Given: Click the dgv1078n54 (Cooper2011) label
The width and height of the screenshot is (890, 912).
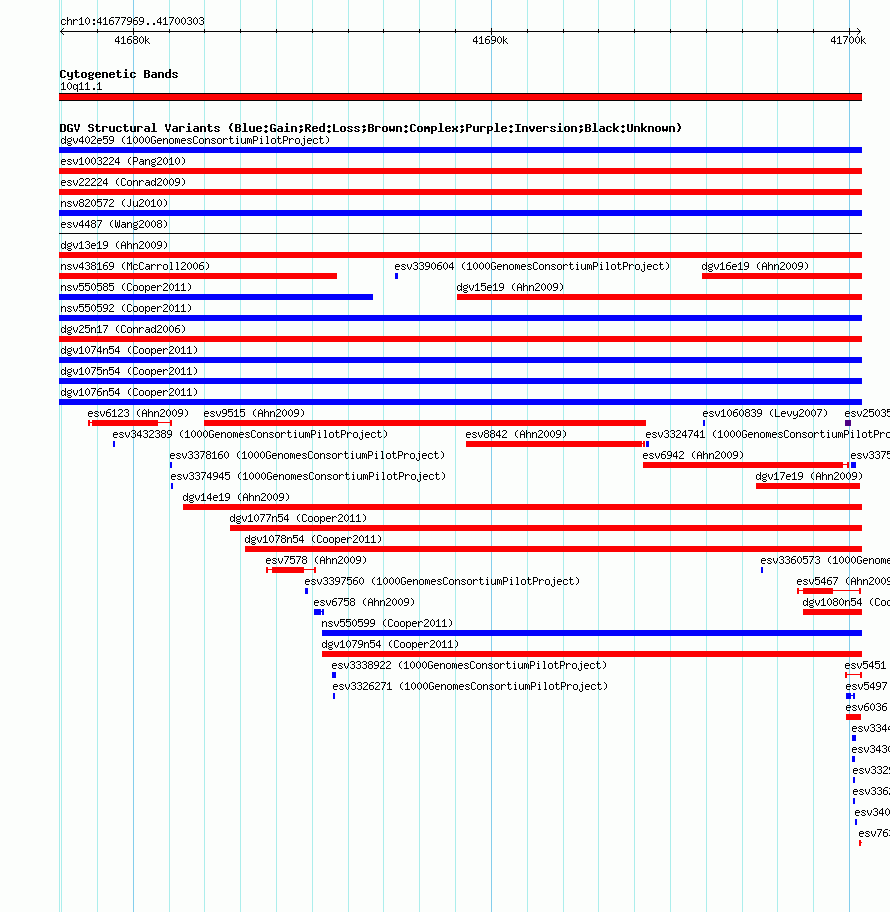Looking at the screenshot, I should pos(314,539).
